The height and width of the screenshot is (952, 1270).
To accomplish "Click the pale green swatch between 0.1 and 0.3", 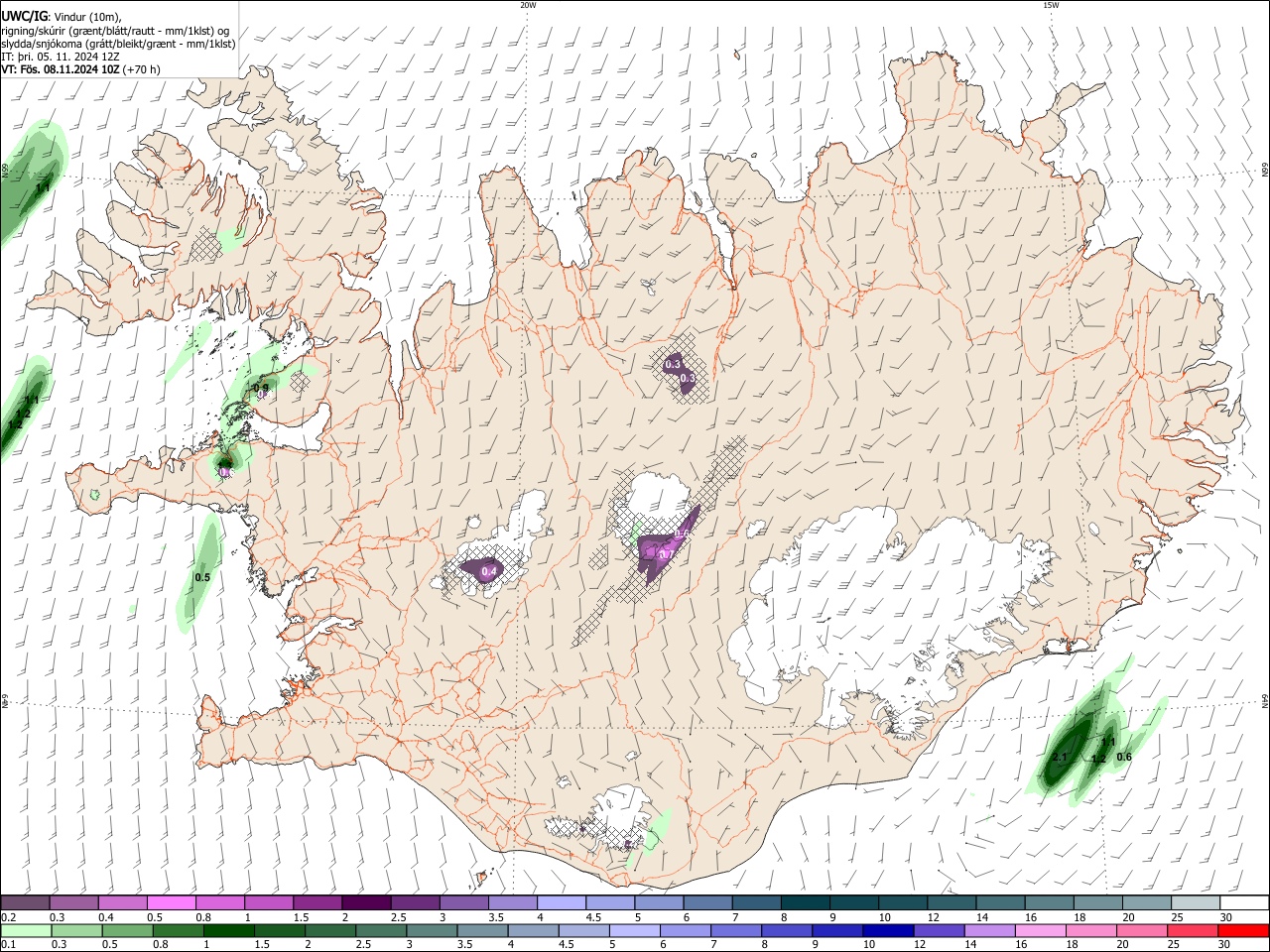I will click(25, 931).
